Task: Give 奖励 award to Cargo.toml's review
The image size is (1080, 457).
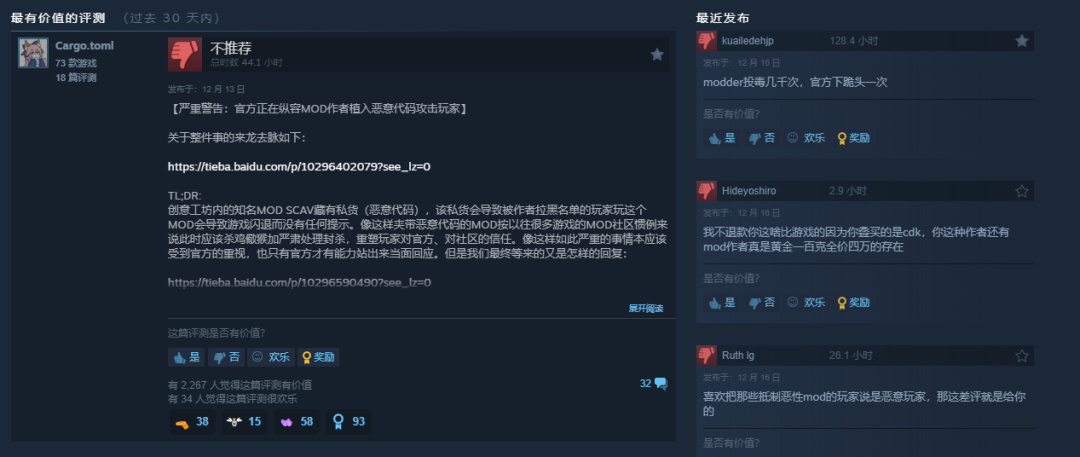Action: 318,357
